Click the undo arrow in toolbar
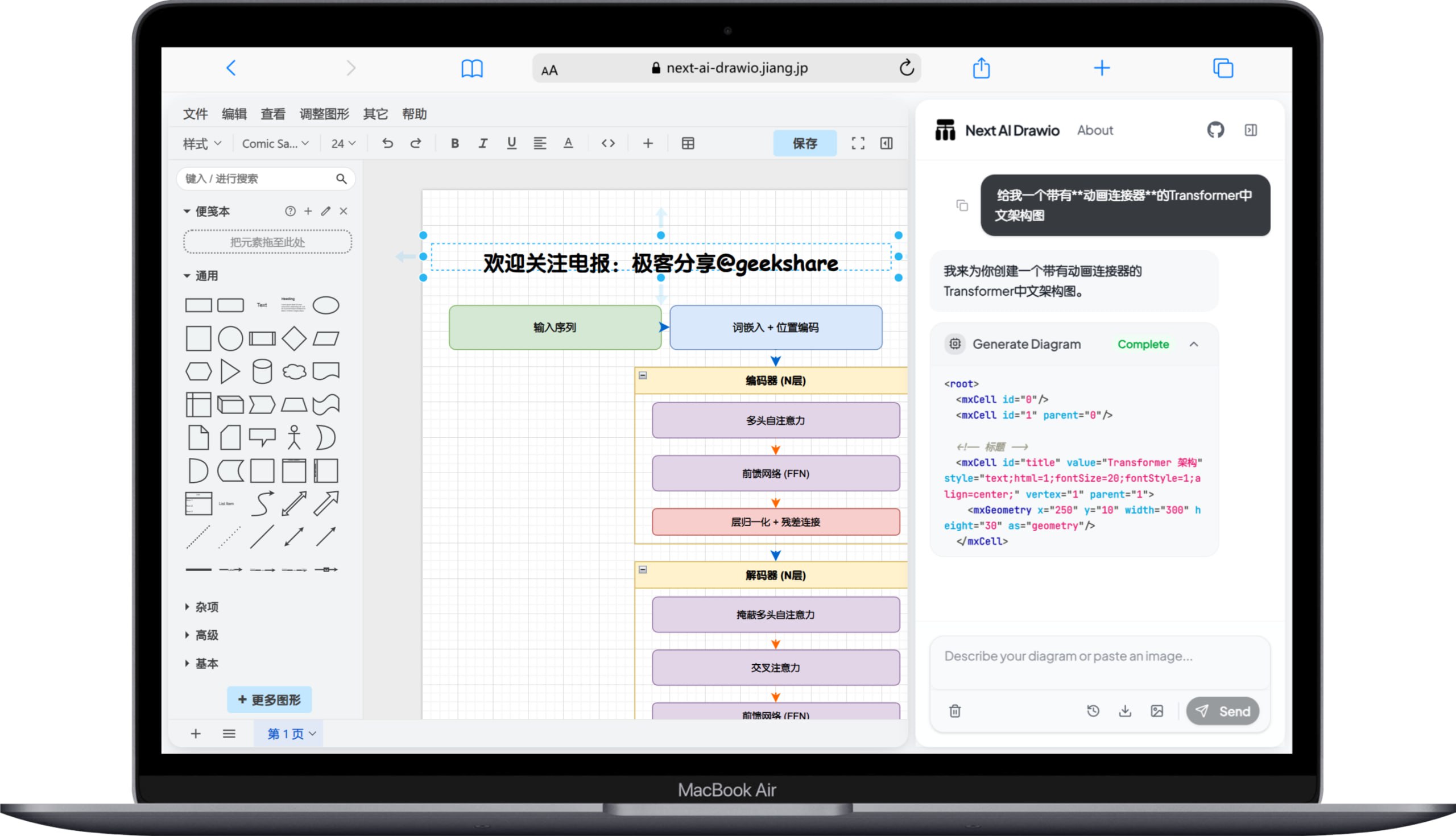The height and width of the screenshot is (836, 1456). point(387,143)
